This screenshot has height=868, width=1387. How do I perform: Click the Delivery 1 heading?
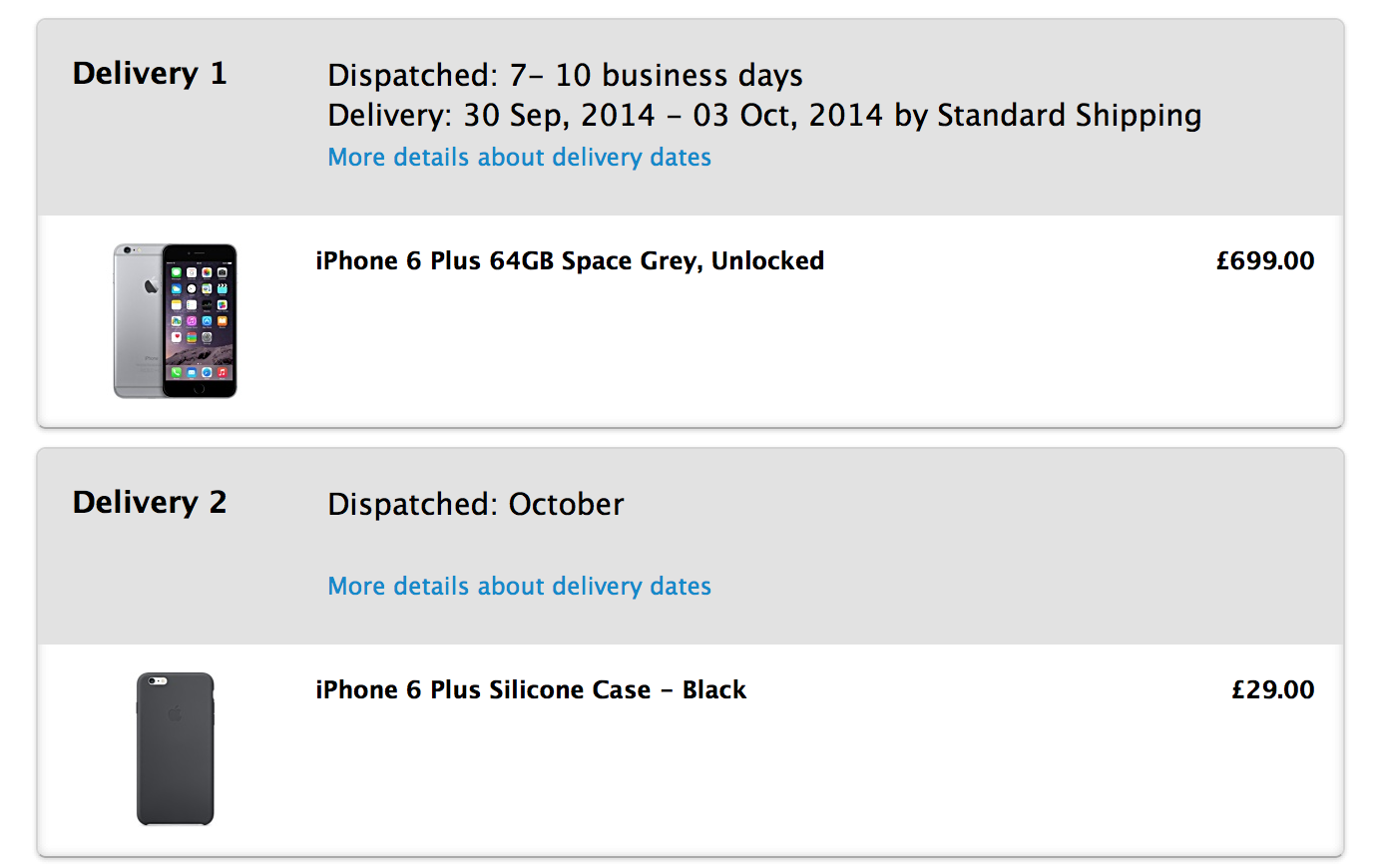pyautogui.click(x=150, y=74)
